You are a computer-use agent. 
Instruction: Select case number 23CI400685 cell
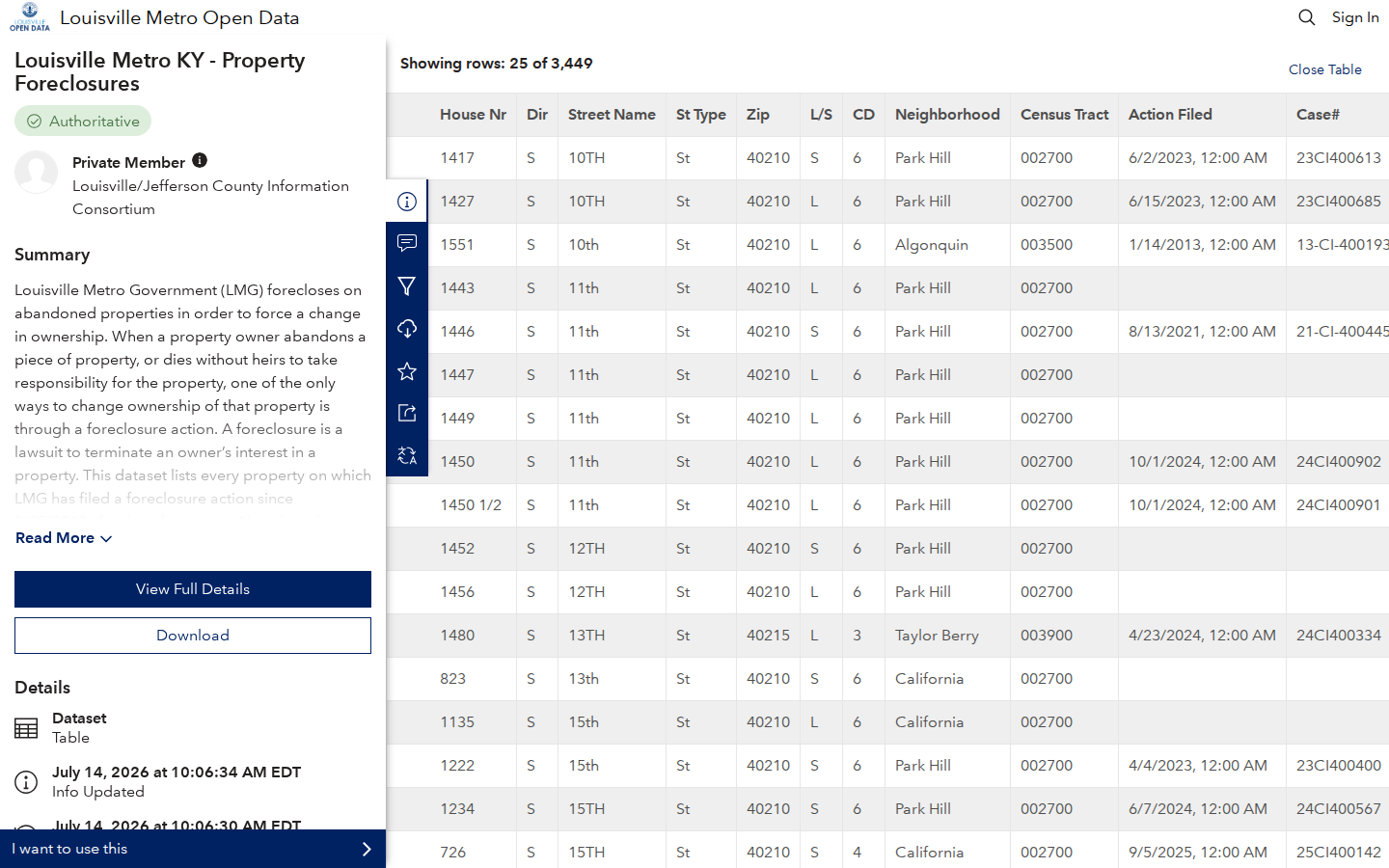point(1338,202)
